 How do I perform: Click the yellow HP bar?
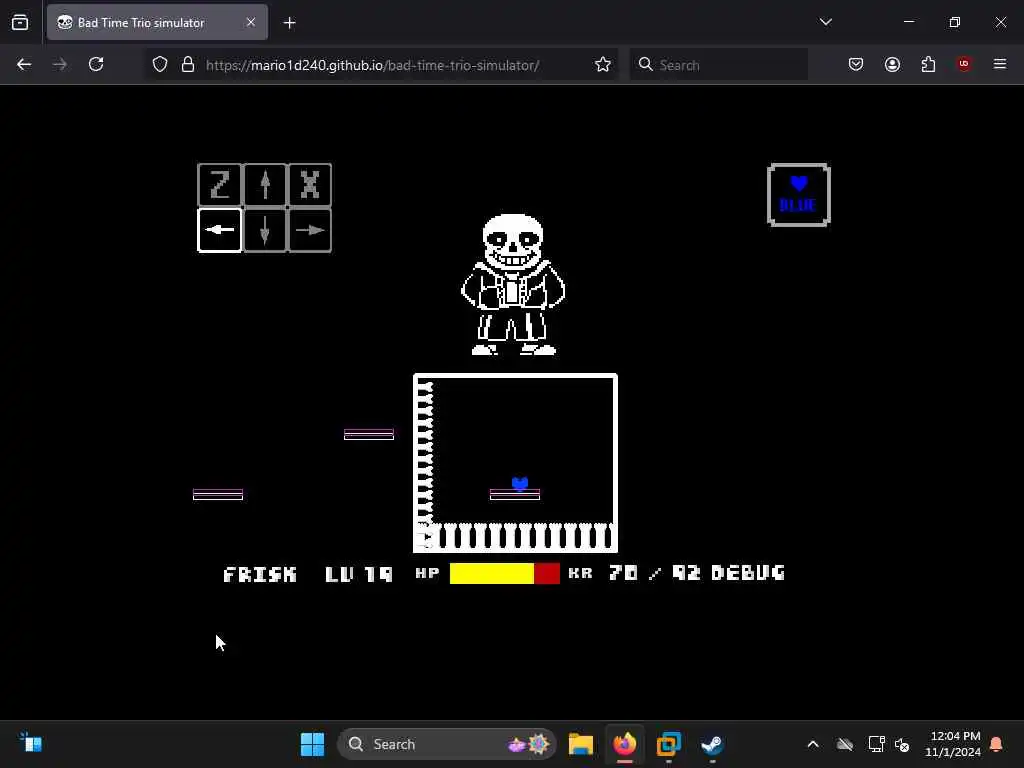(x=492, y=573)
